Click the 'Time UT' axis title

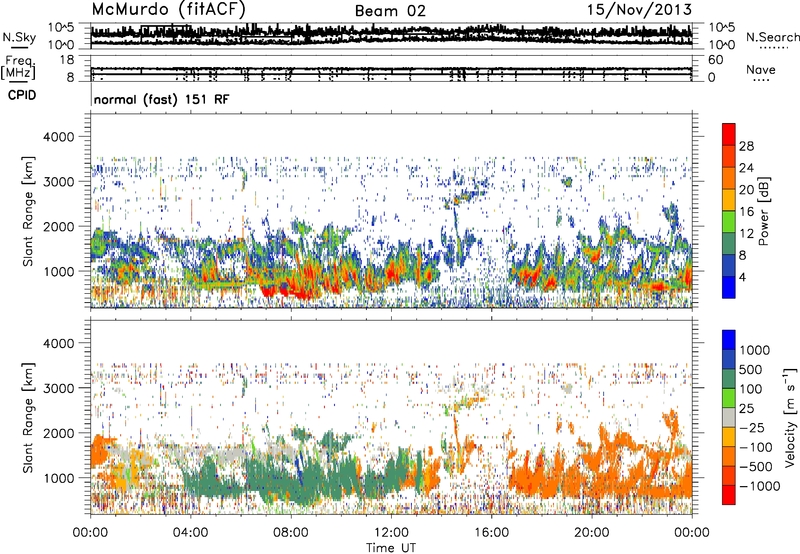click(391, 547)
